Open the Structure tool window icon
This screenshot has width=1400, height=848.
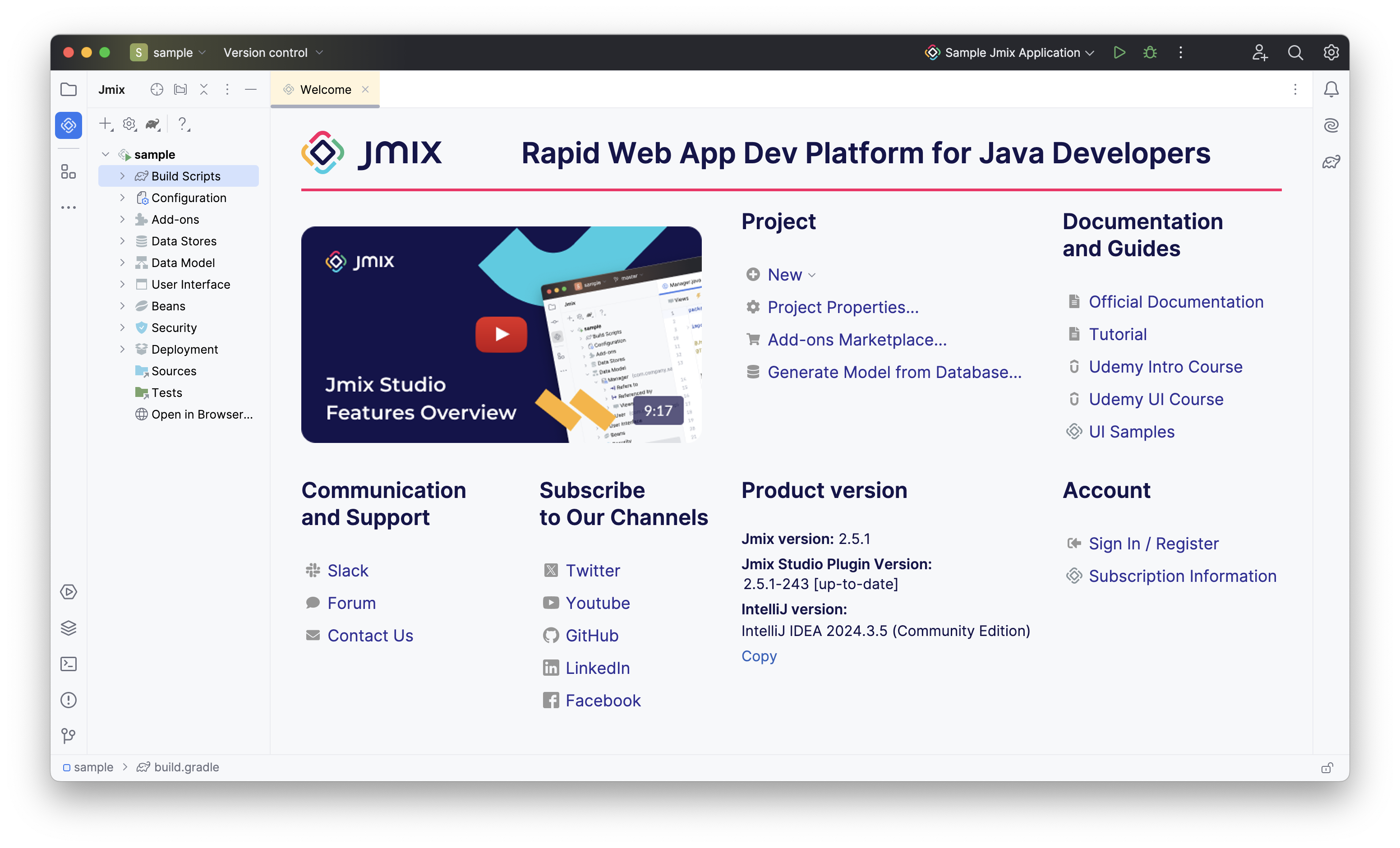click(68, 172)
